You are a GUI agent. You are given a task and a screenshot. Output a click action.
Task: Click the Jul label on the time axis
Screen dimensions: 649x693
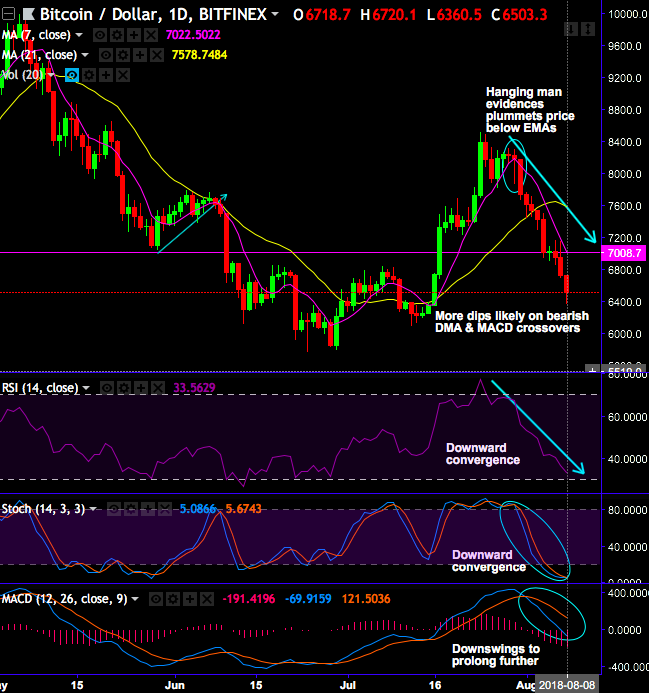click(348, 685)
